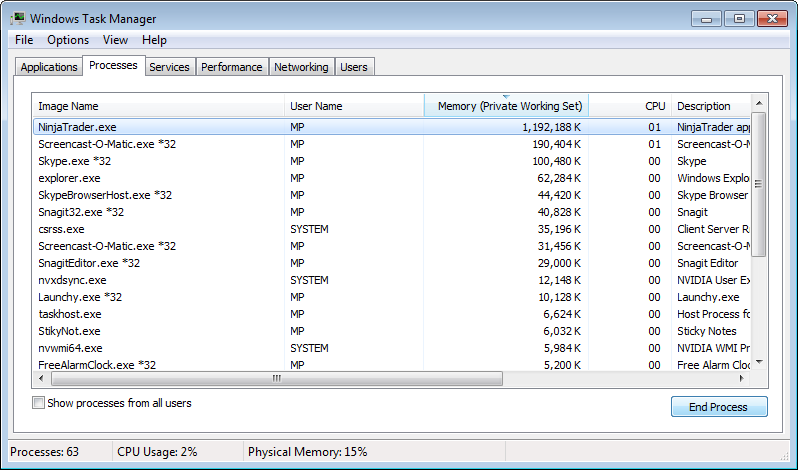Click the End Process button

point(719,407)
